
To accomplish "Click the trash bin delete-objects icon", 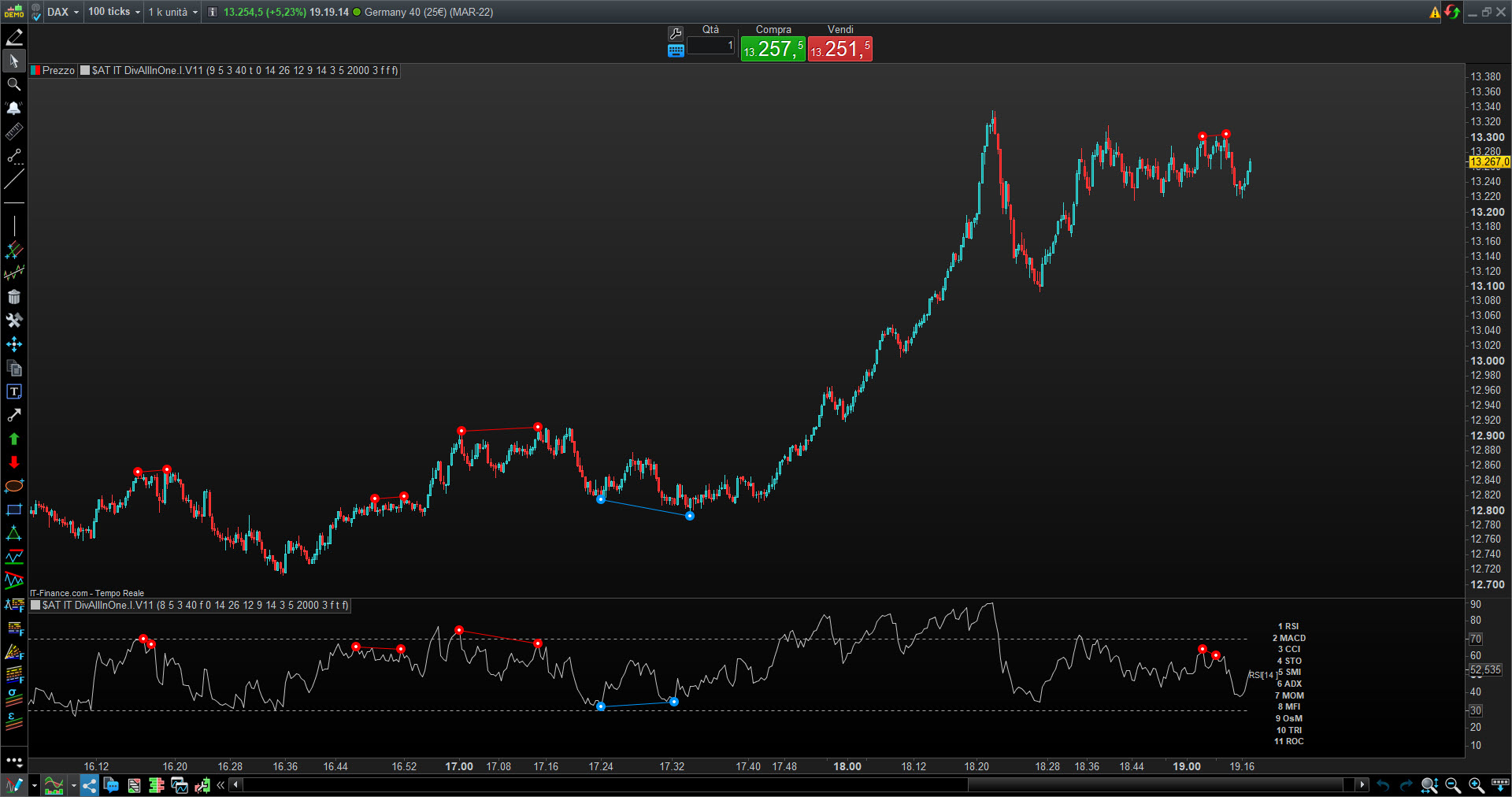I will (x=13, y=297).
